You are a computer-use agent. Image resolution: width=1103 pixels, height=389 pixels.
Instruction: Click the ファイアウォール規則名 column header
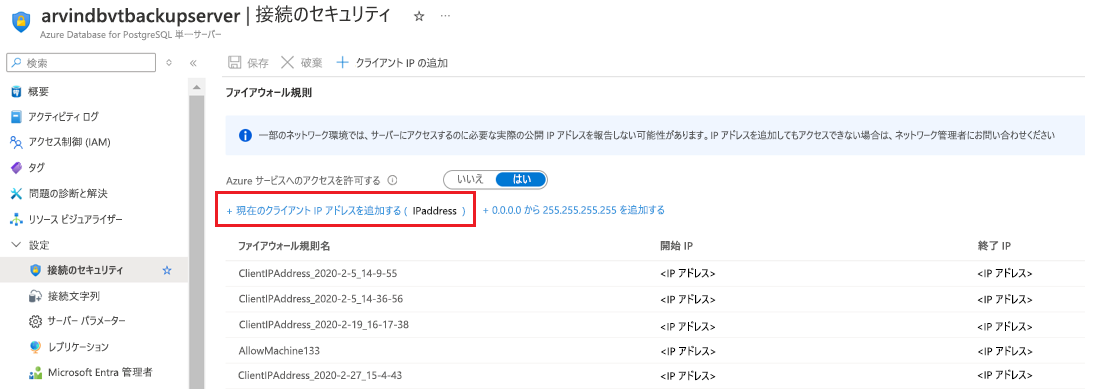pyautogui.click(x=284, y=246)
